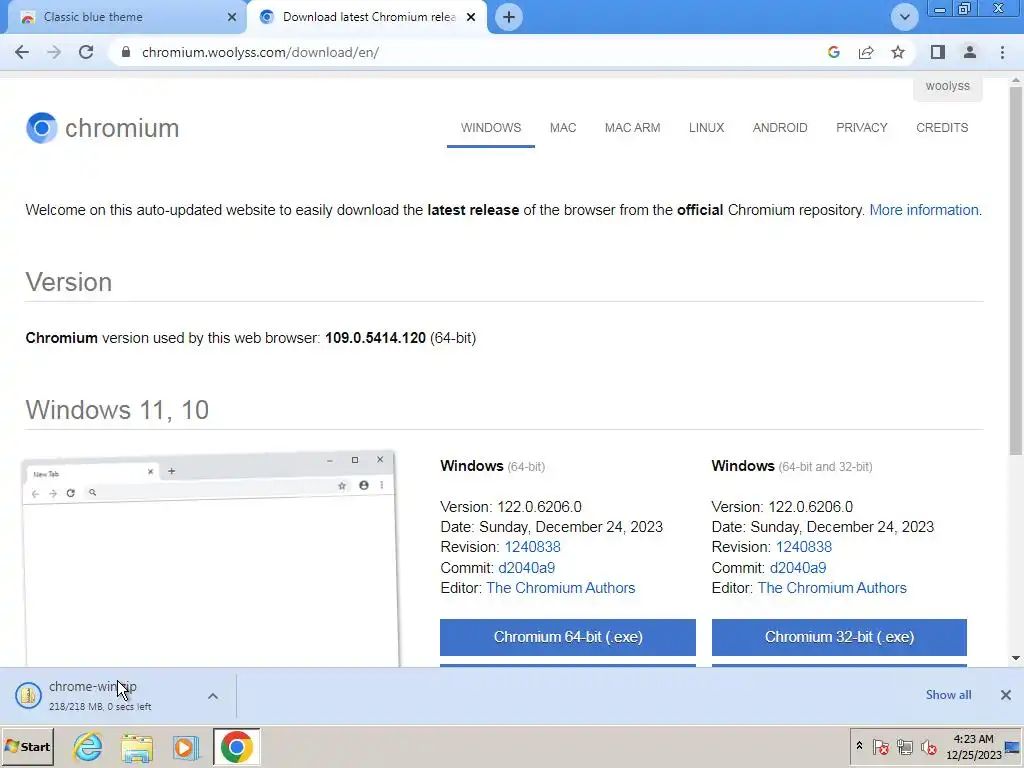Open the side panel icon
The height and width of the screenshot is (768, 1024).
(x=938, y=52)
